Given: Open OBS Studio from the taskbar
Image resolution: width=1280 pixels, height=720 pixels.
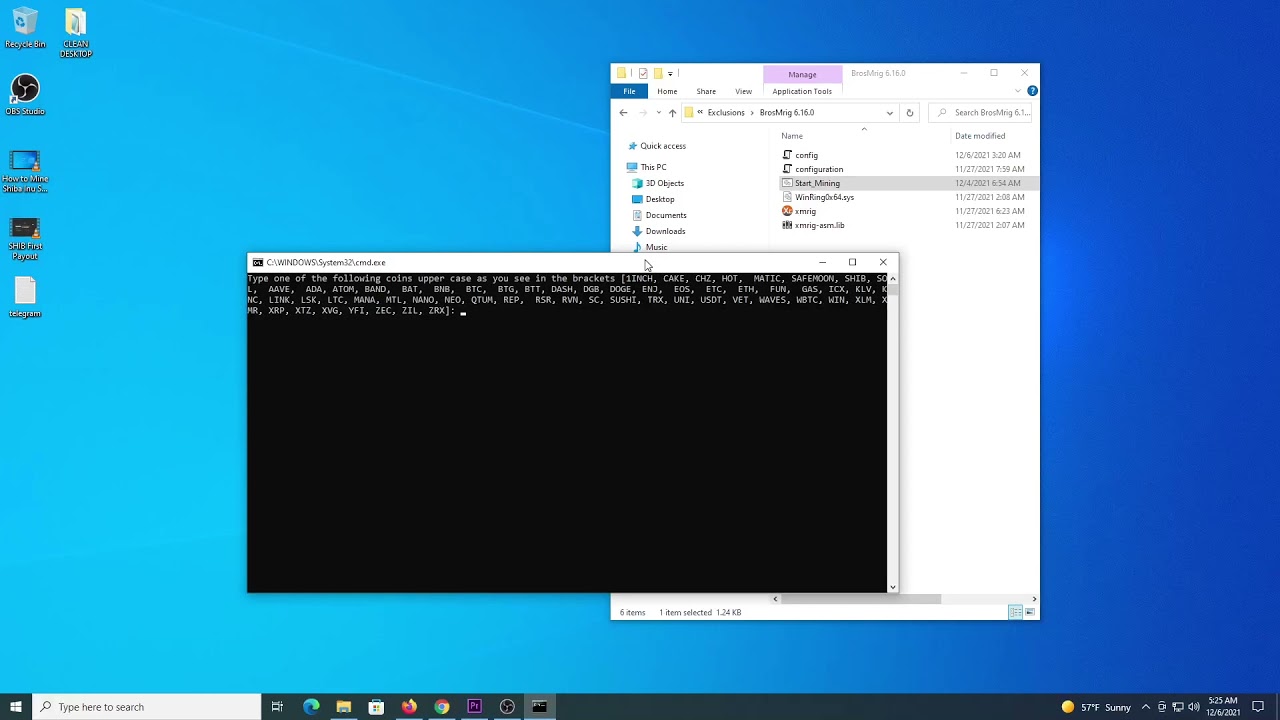Looking at the screenshot, I should coord(507,707).
